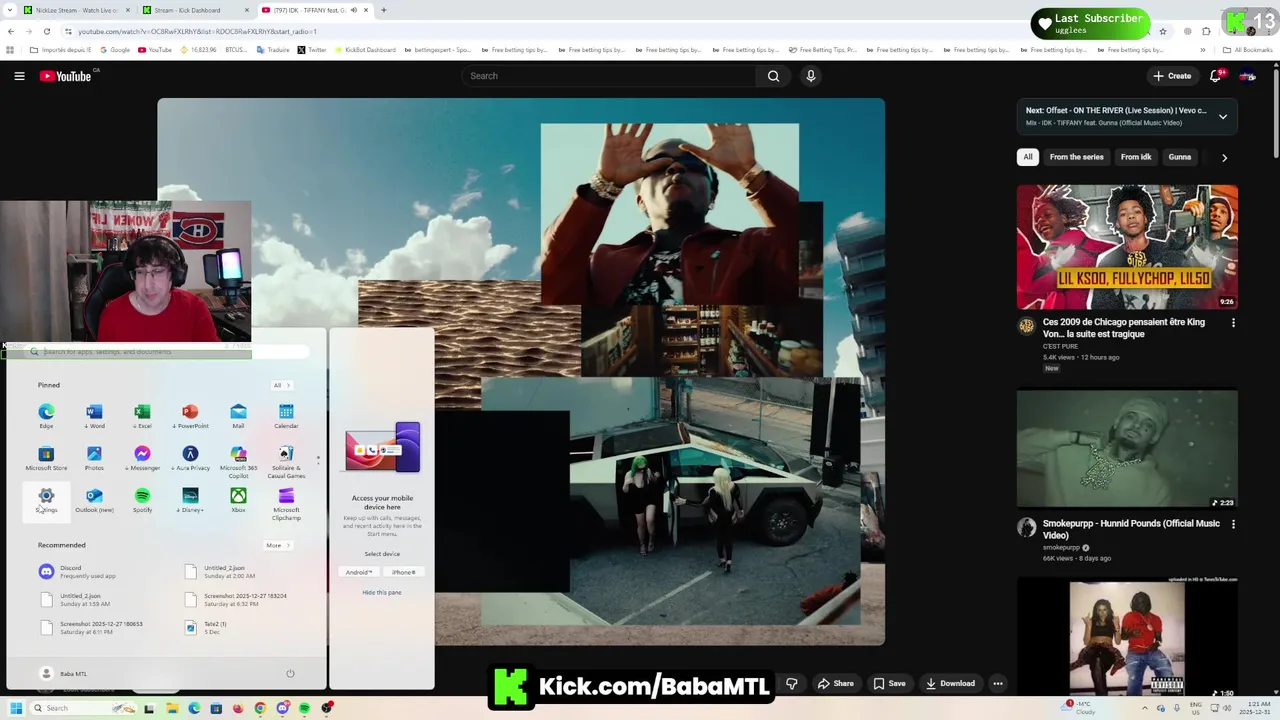Click the YouTube logo
1280x720 pixels.
66,76
